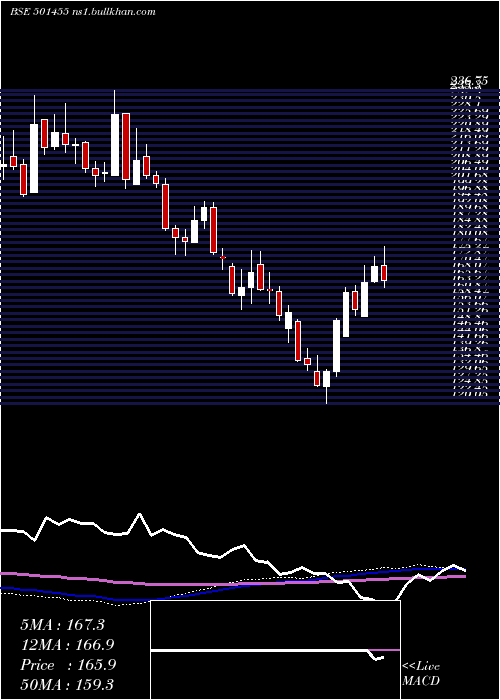Click the <<Live MACD label

coord(421,674)
